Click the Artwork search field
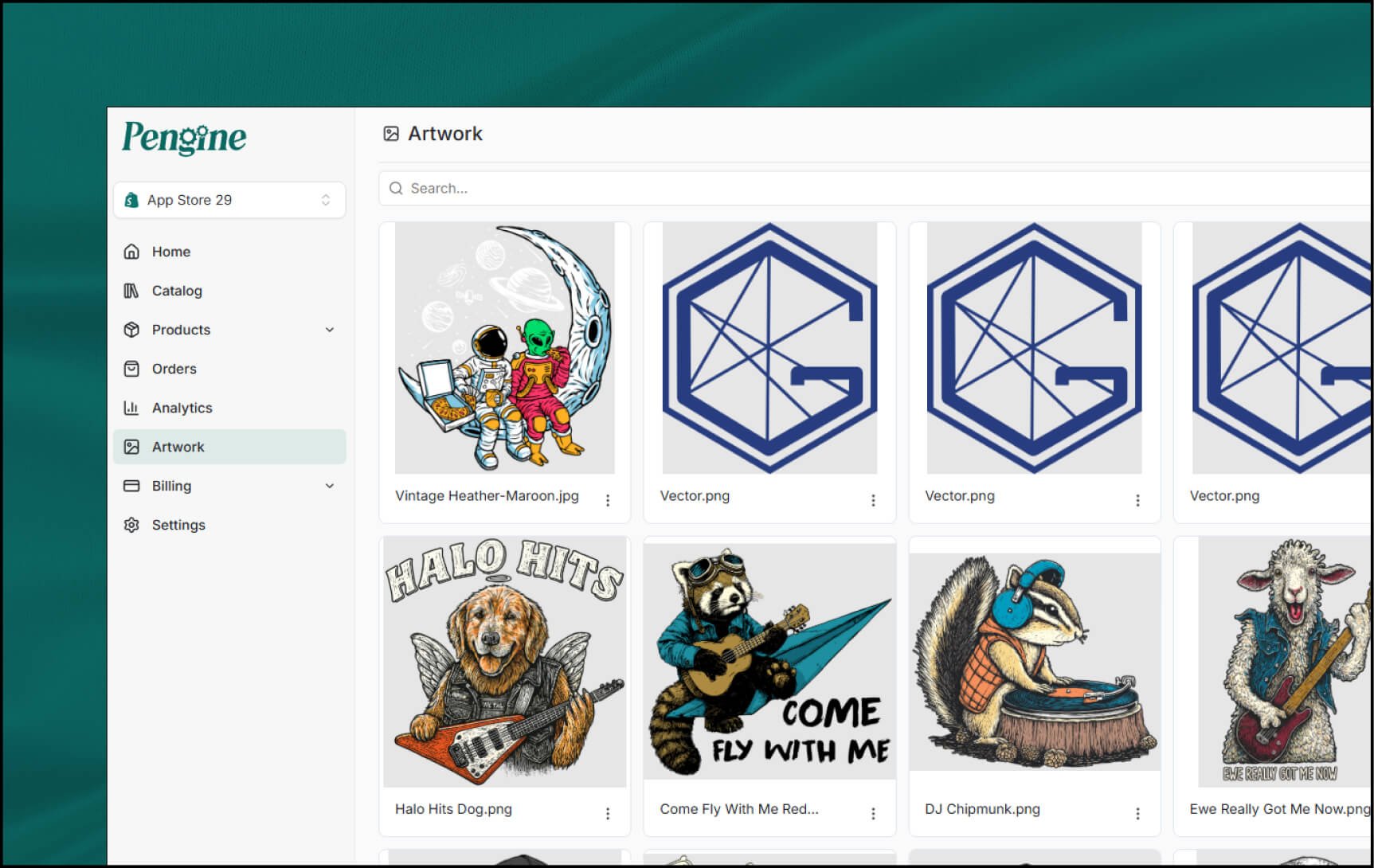 (x=876, y=189)
